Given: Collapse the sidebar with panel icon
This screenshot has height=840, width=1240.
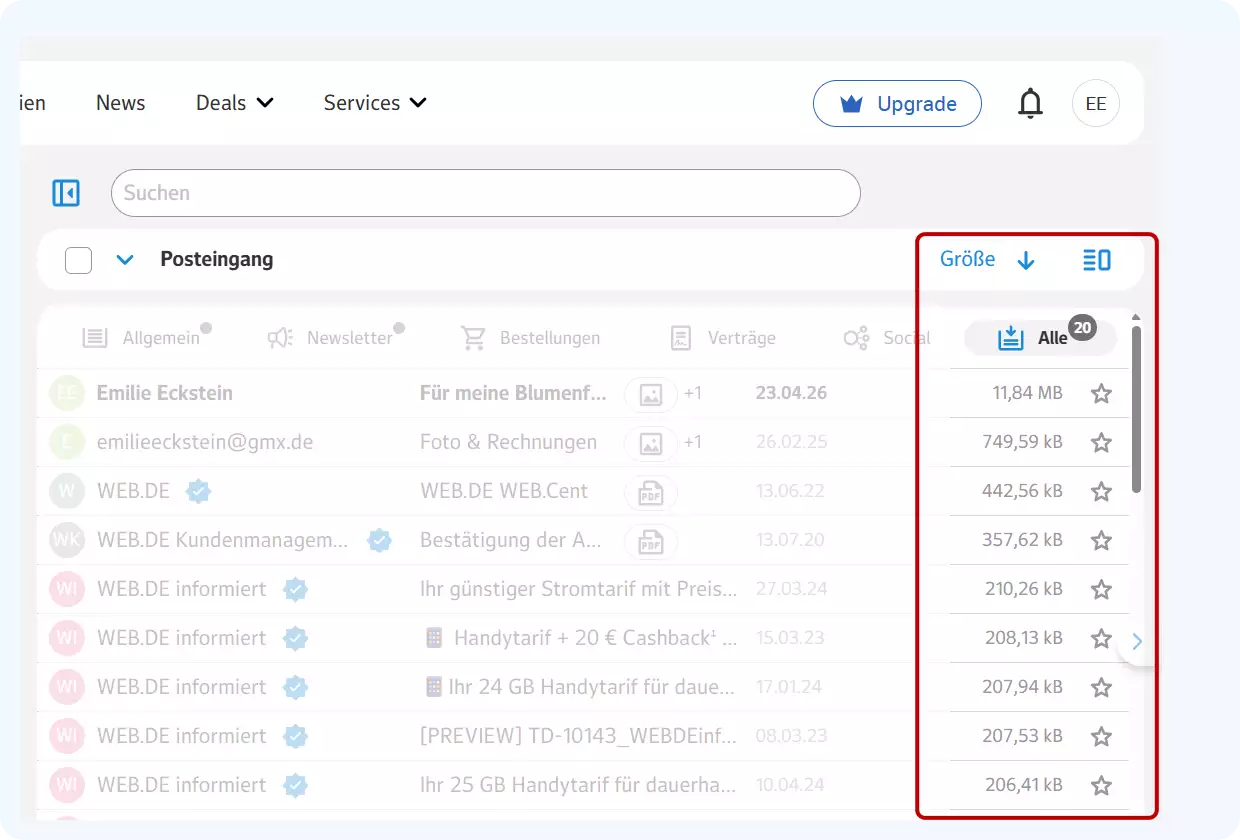Looking at the screenshot, I should click(66, 193).
